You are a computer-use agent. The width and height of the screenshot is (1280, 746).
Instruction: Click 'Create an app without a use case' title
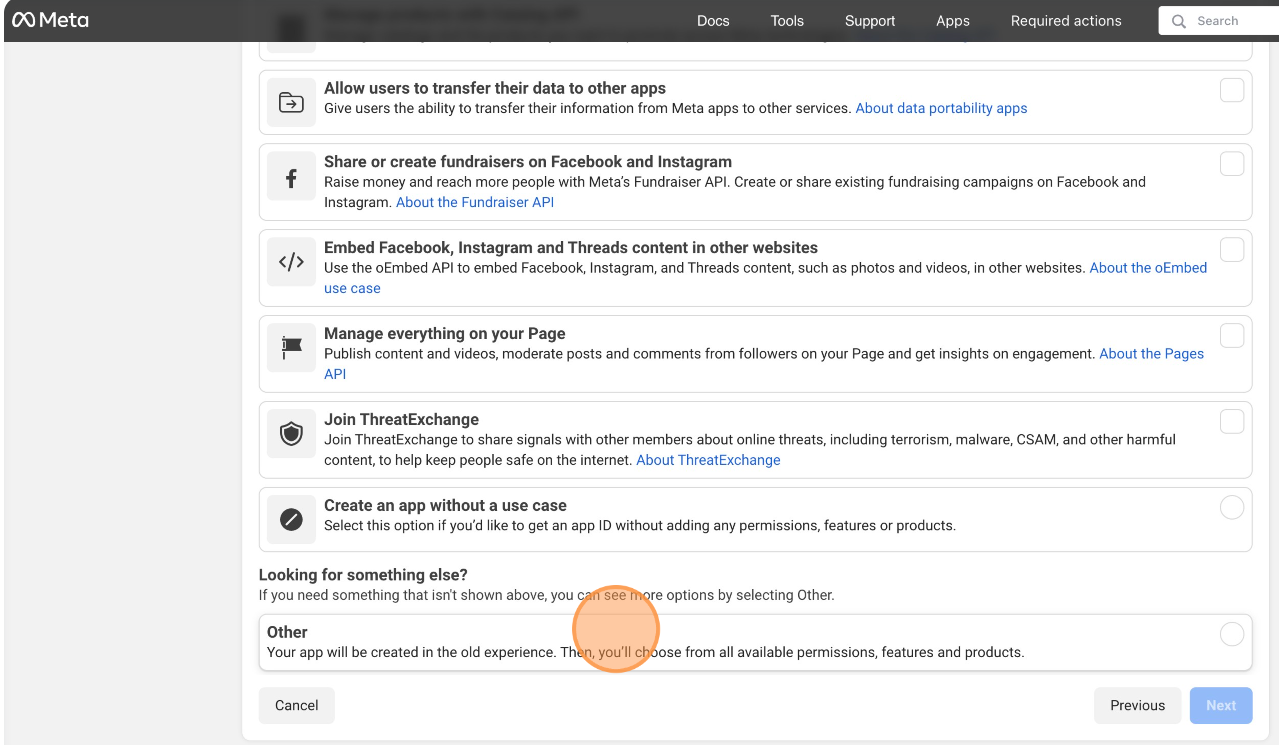tap(445, 506)
